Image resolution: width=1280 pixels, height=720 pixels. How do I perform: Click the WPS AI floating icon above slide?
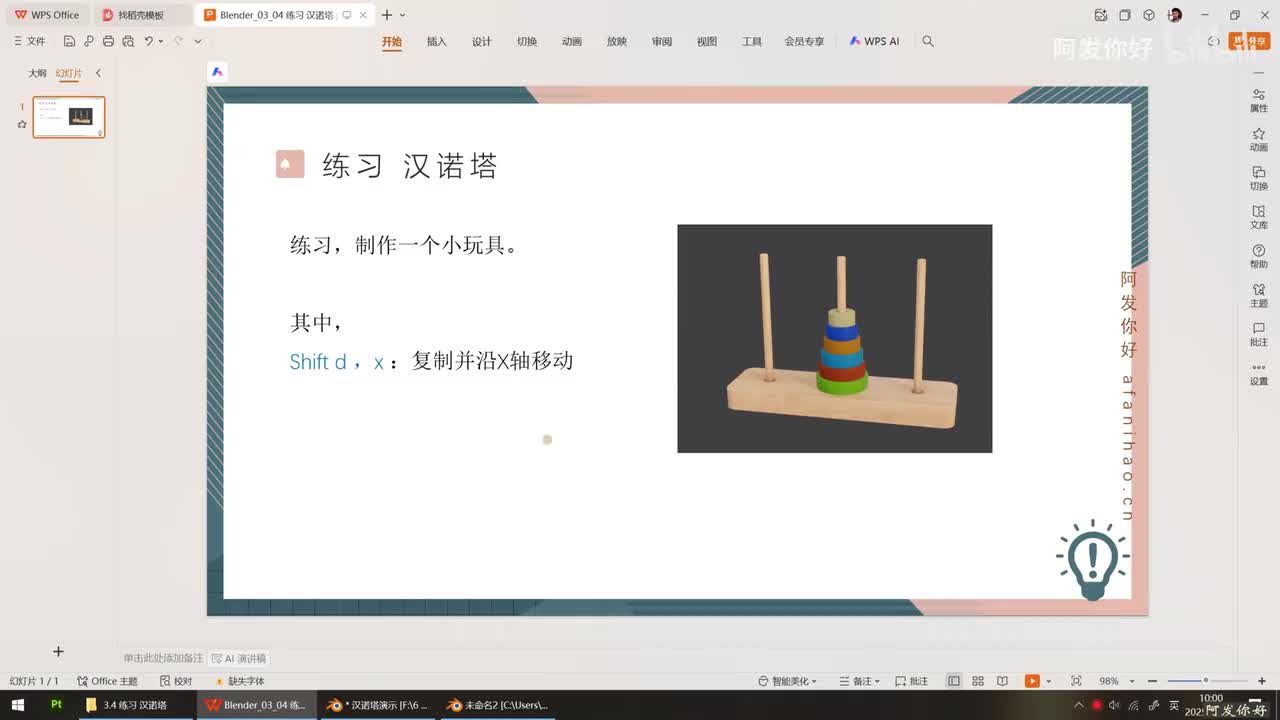coord(218,72)
